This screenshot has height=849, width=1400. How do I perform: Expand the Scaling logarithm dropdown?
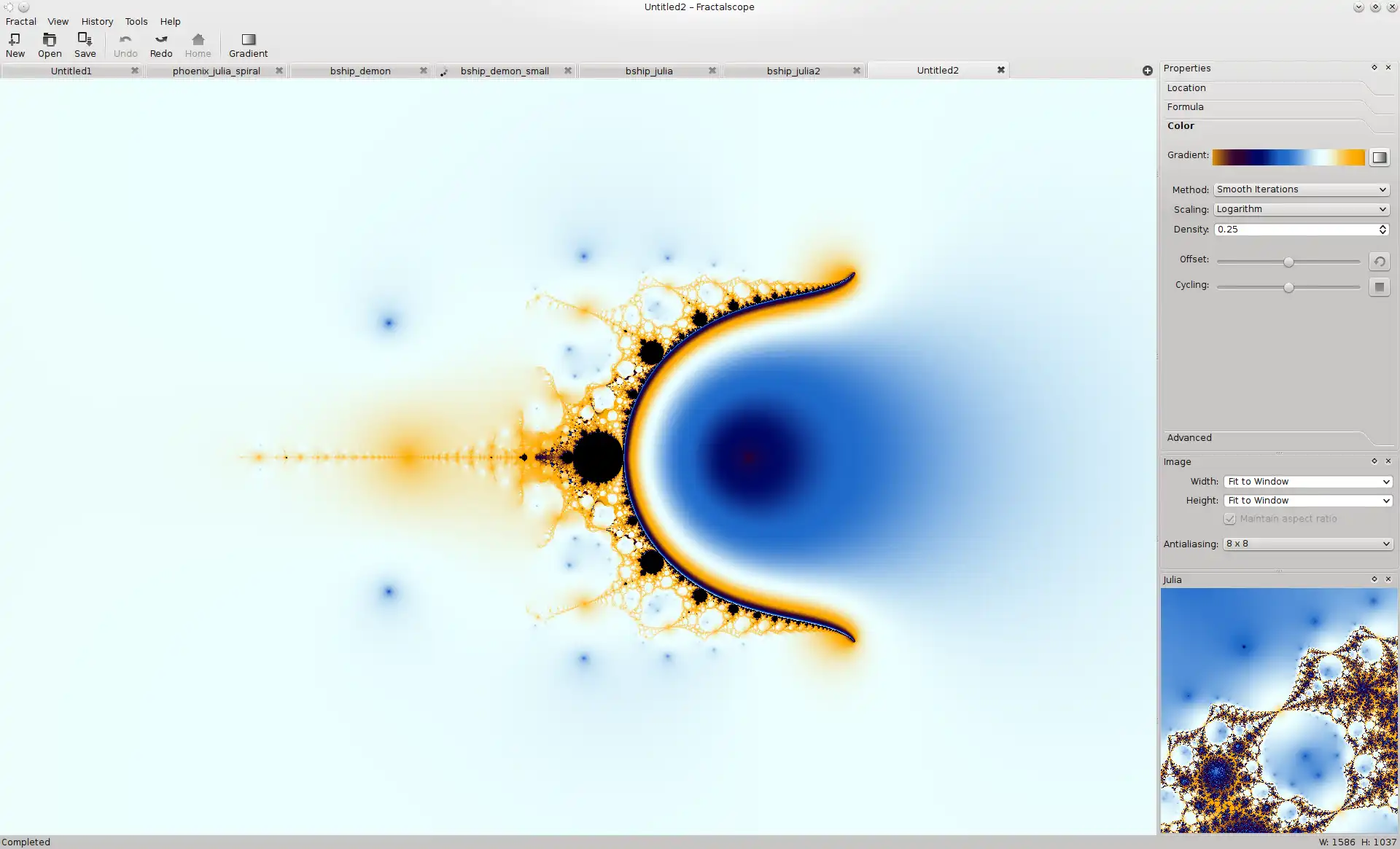click(1300, 208)
